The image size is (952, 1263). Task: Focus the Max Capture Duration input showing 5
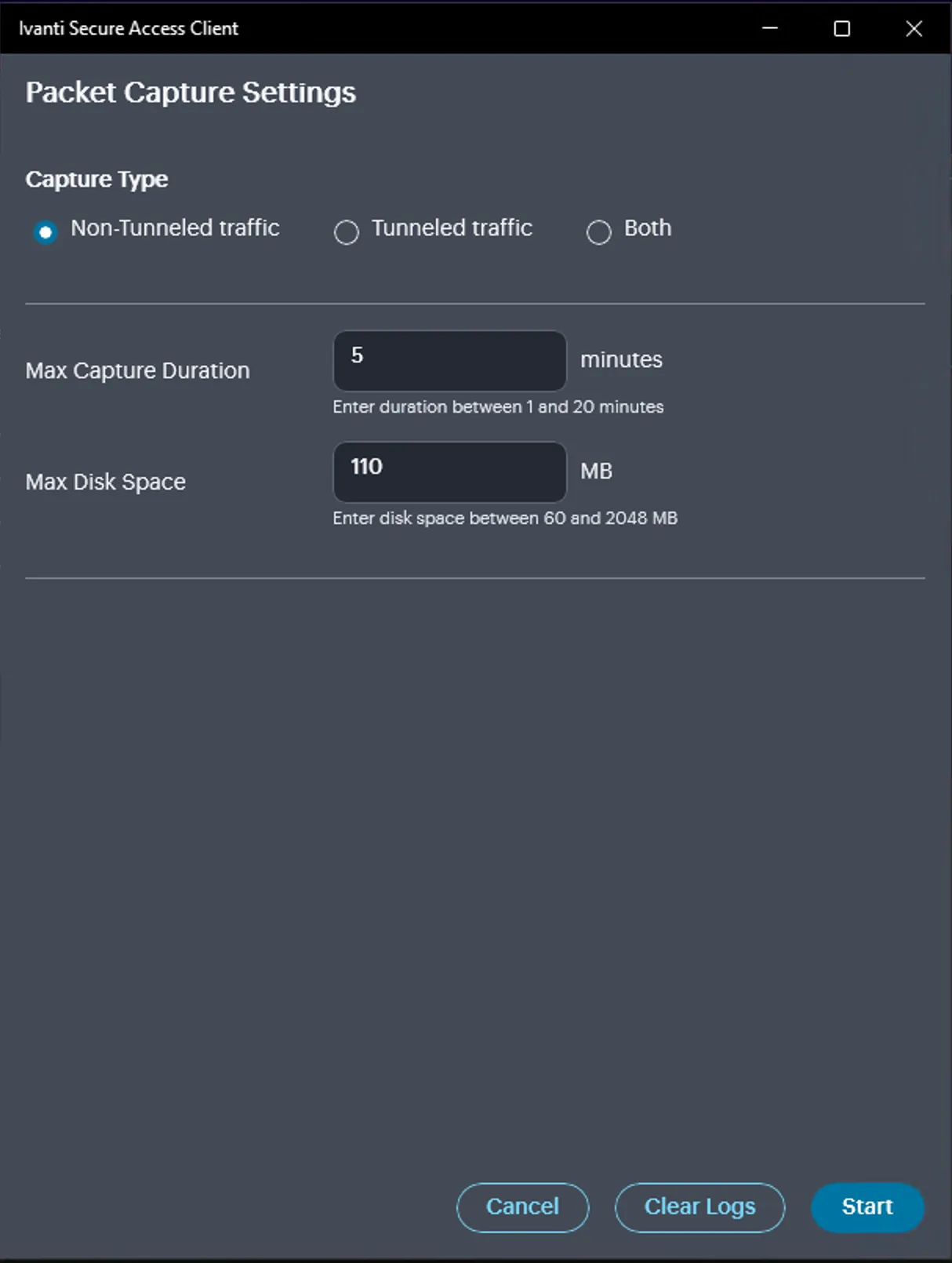coord(449,361)
